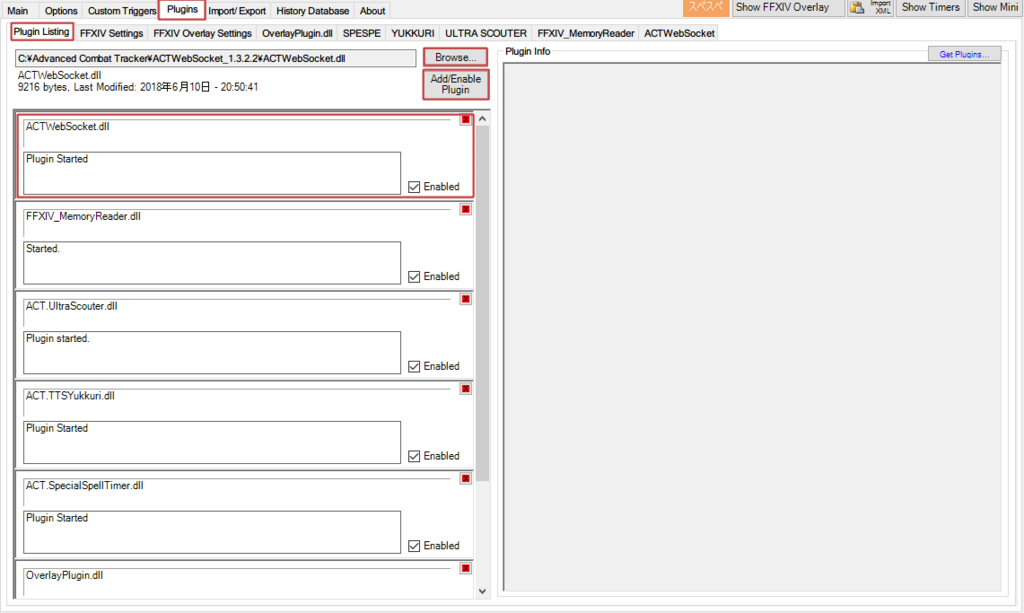Click ACT.TTSYukkuri.dll Plugin Started status box

pyautogui.click(x=212, y=443)
